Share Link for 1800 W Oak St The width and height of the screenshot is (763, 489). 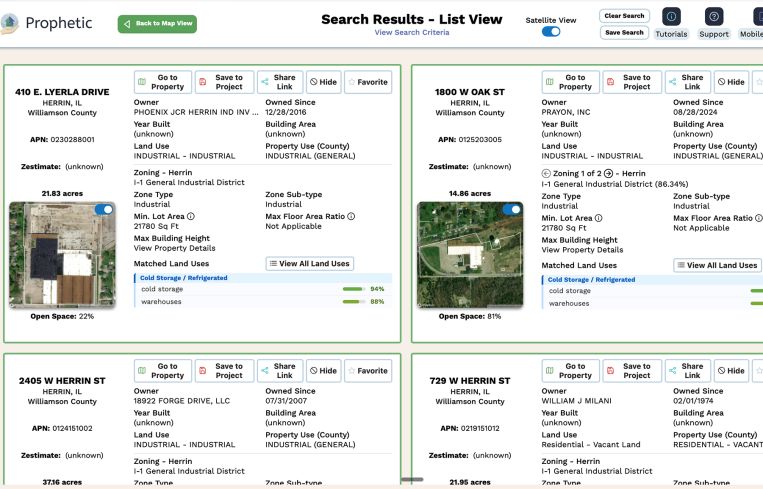tap(688, 82)
